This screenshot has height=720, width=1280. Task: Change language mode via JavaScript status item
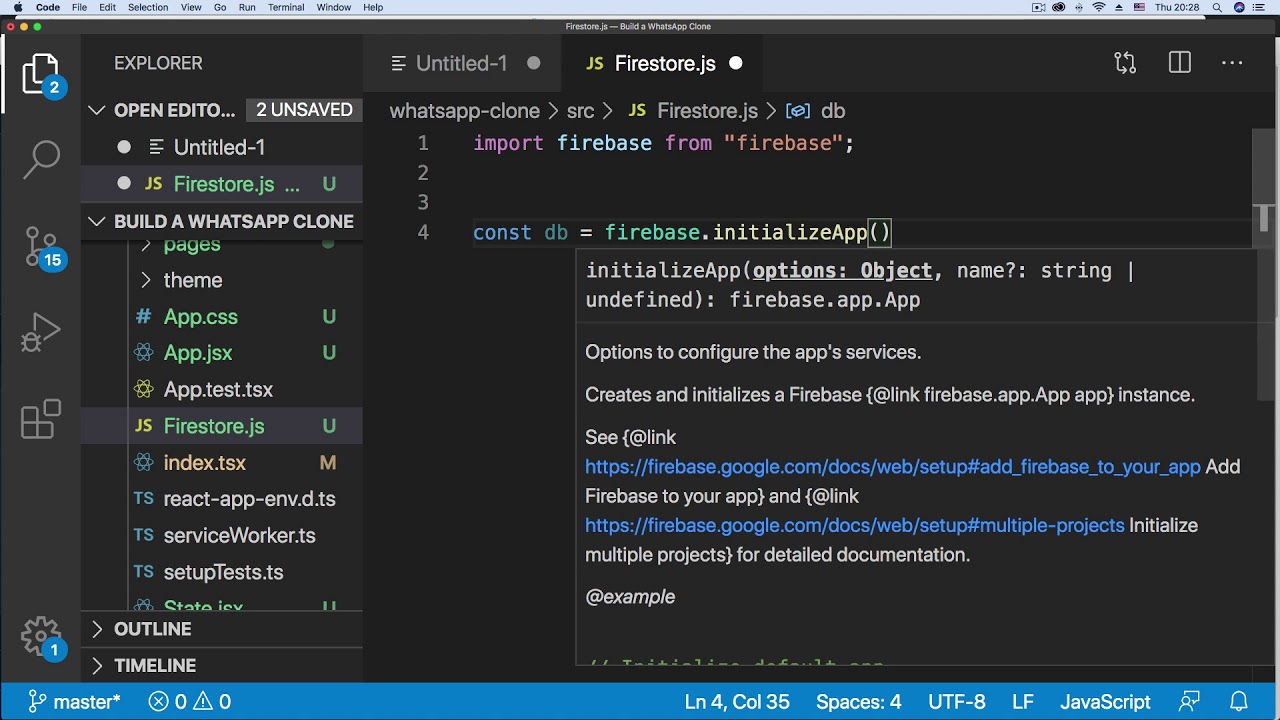click(x=1105, y=702)
